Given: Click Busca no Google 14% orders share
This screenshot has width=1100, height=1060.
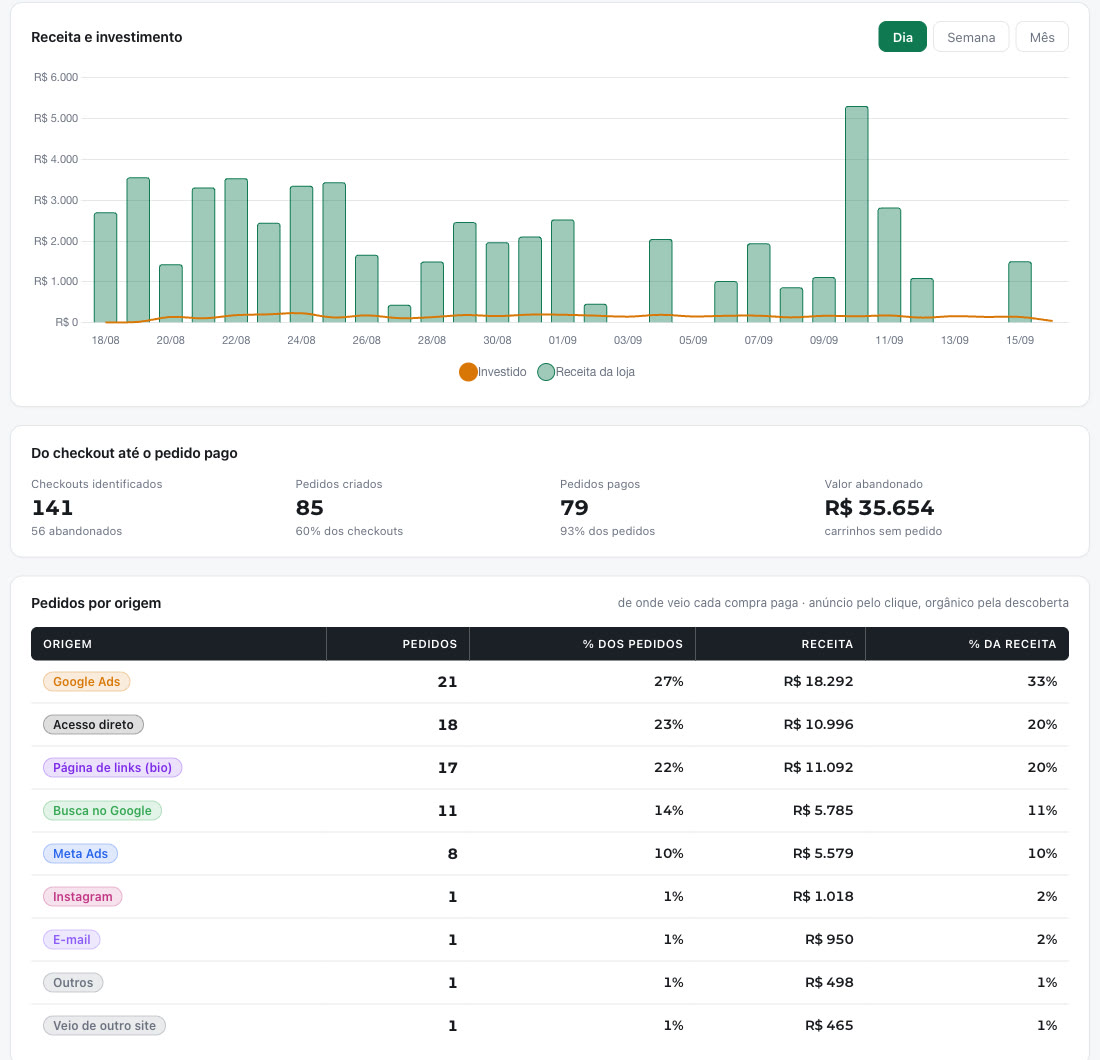Looking at the screenshot, I should tap(669, 810).
